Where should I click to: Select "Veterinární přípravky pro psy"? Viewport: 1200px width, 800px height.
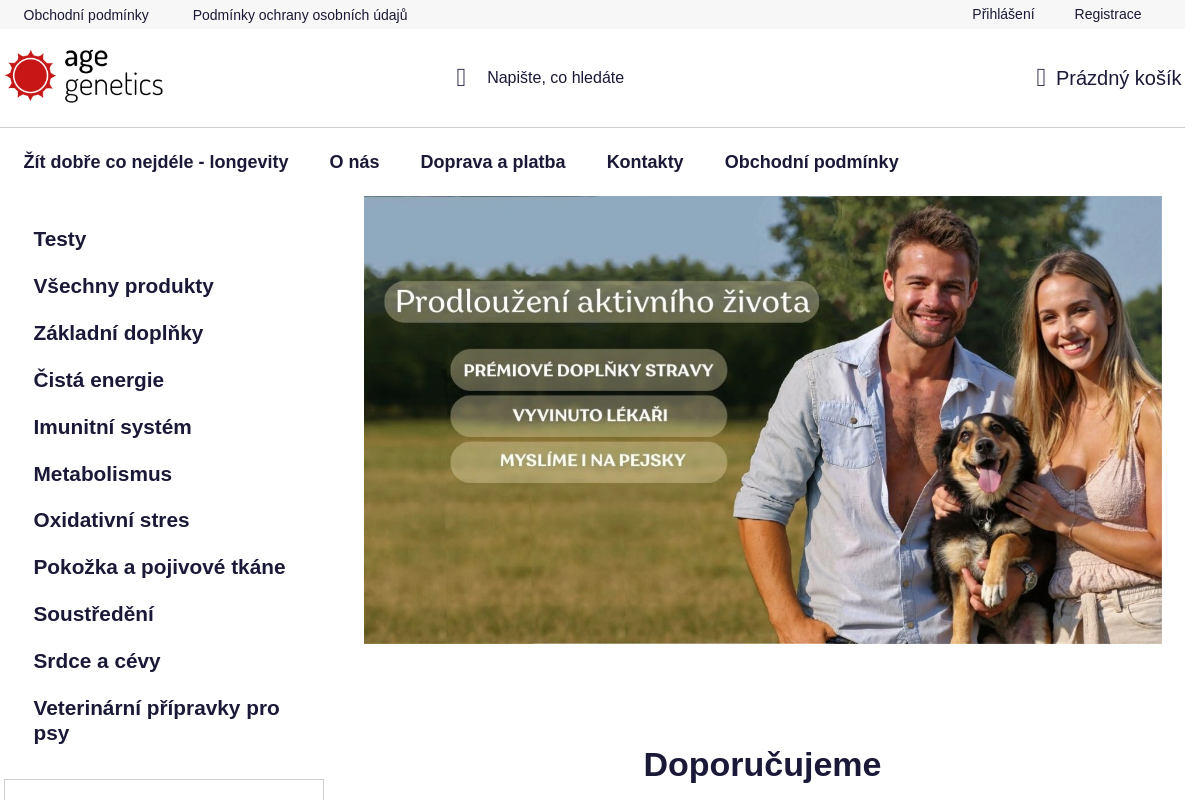click(x=156, y=720)
